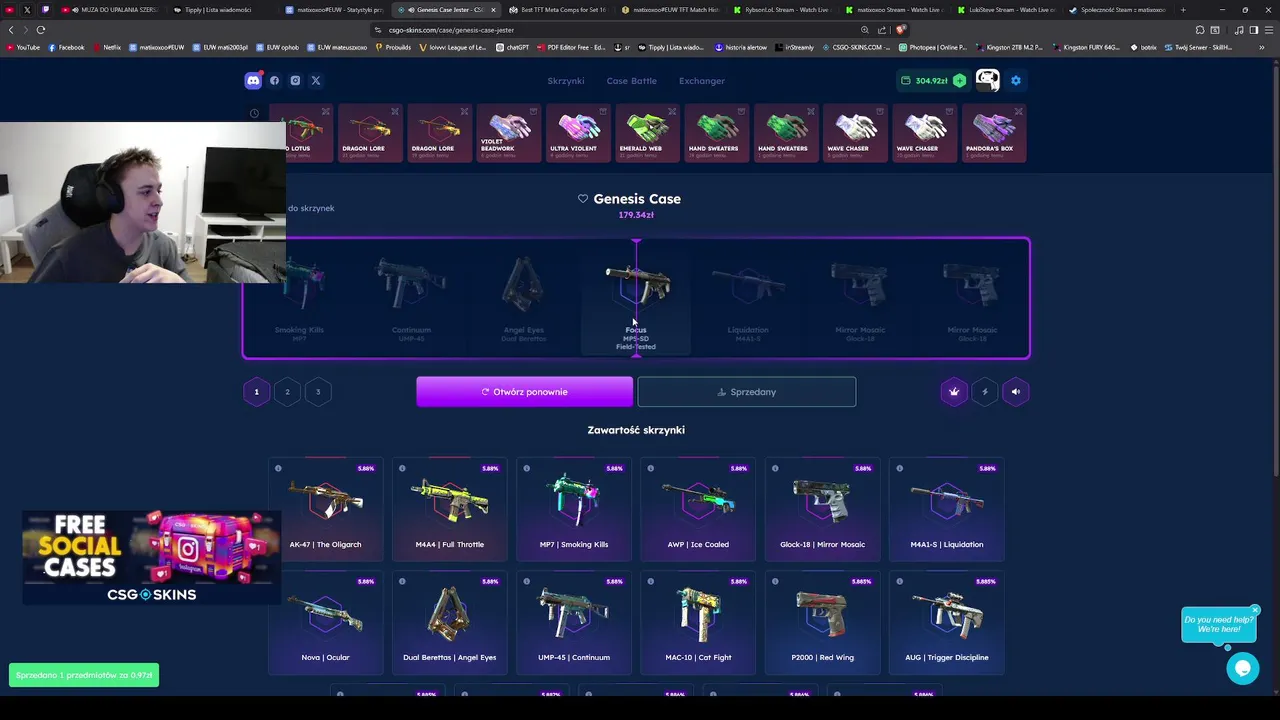Click the recent drops clock icon

pyautogui.click(x=254, y=113)
